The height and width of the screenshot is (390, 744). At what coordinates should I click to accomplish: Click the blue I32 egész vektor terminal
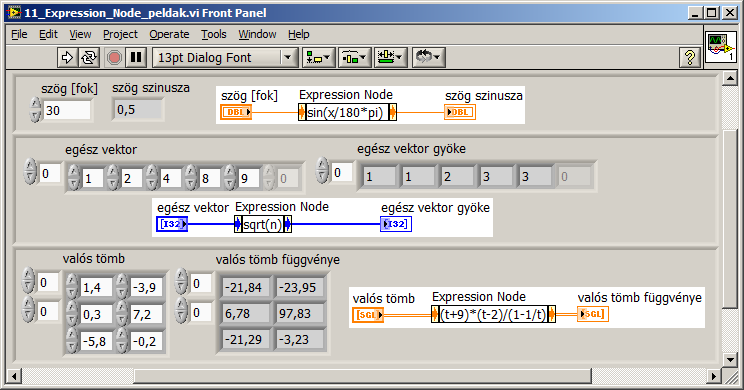point(172,224)
